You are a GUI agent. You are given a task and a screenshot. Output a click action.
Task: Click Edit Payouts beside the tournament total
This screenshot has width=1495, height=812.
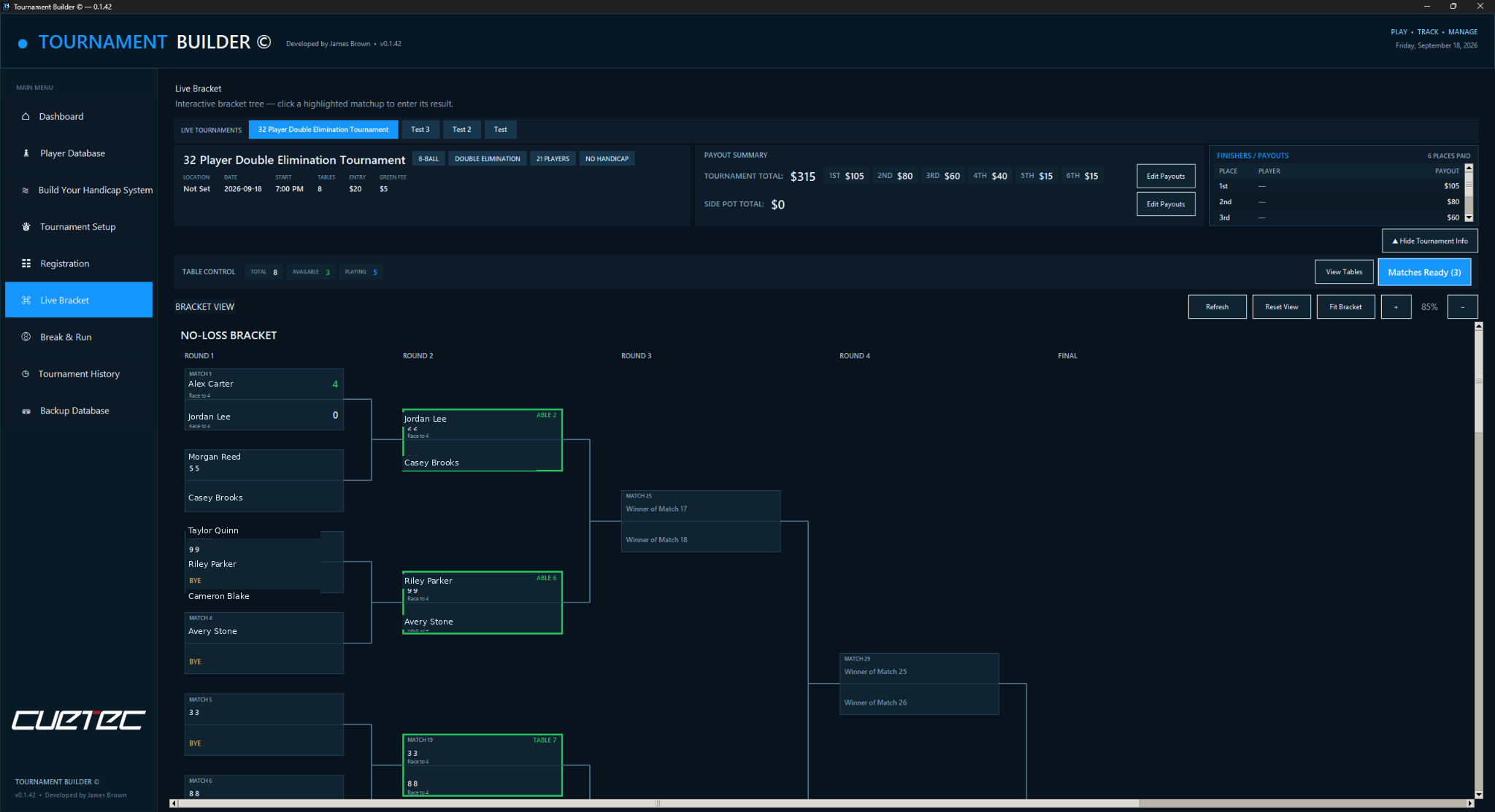tap(1166, 176)
